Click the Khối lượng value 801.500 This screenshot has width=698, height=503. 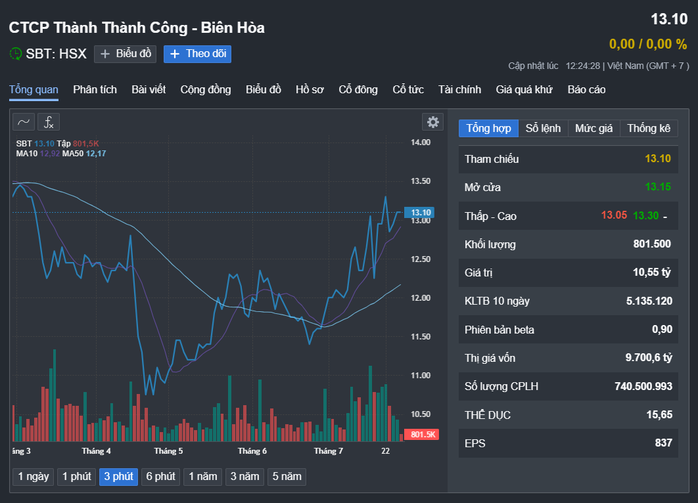652,244
